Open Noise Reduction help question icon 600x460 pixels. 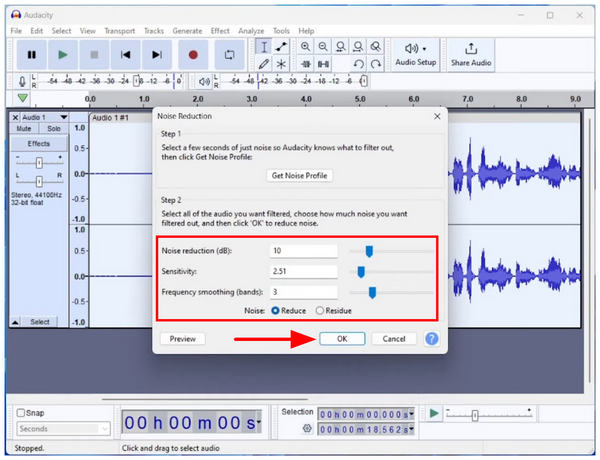click(432, 339)
